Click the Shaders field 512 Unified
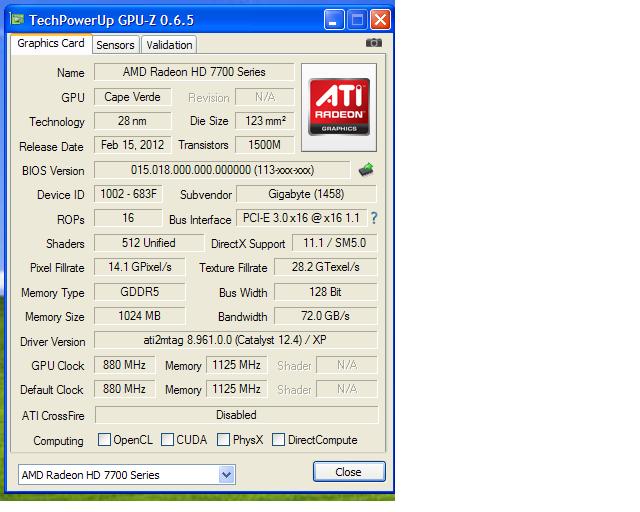This screenshot has height=512, width=640. tap(149, 243)
